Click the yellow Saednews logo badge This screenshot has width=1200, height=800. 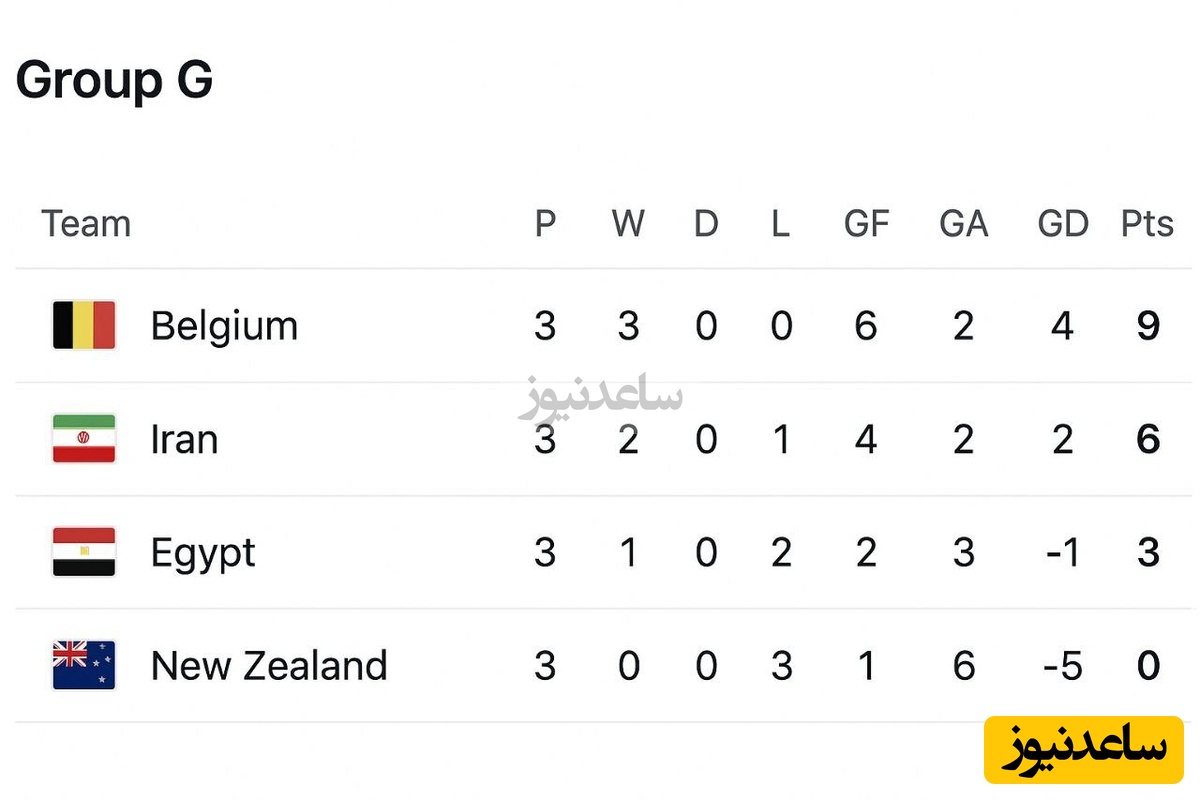tap(1083, 749)
